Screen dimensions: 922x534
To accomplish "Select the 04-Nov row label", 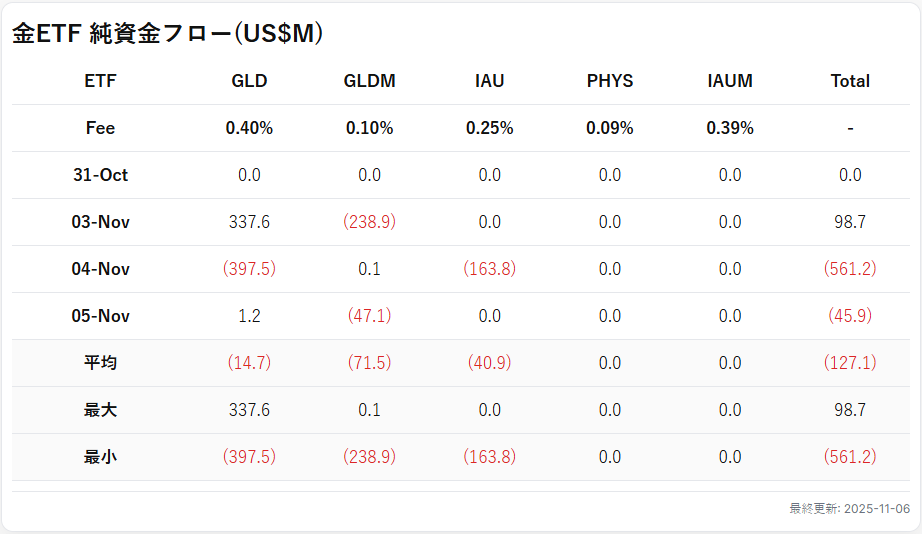I will pos(100,269).
